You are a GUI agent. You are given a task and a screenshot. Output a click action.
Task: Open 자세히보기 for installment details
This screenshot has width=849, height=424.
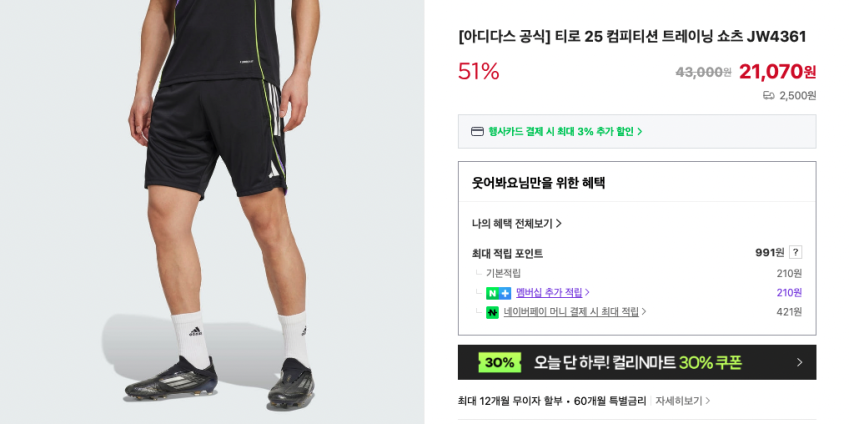tap(682, 401)
